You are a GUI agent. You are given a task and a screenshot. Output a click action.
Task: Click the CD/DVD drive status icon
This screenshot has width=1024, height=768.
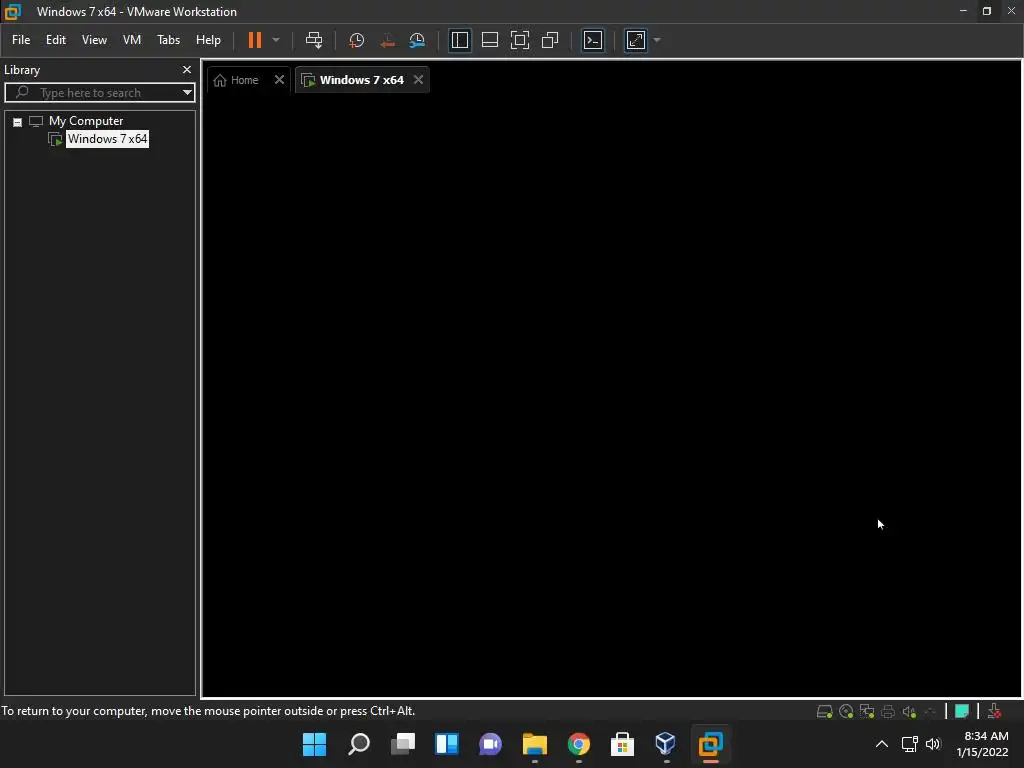(846, 712)
